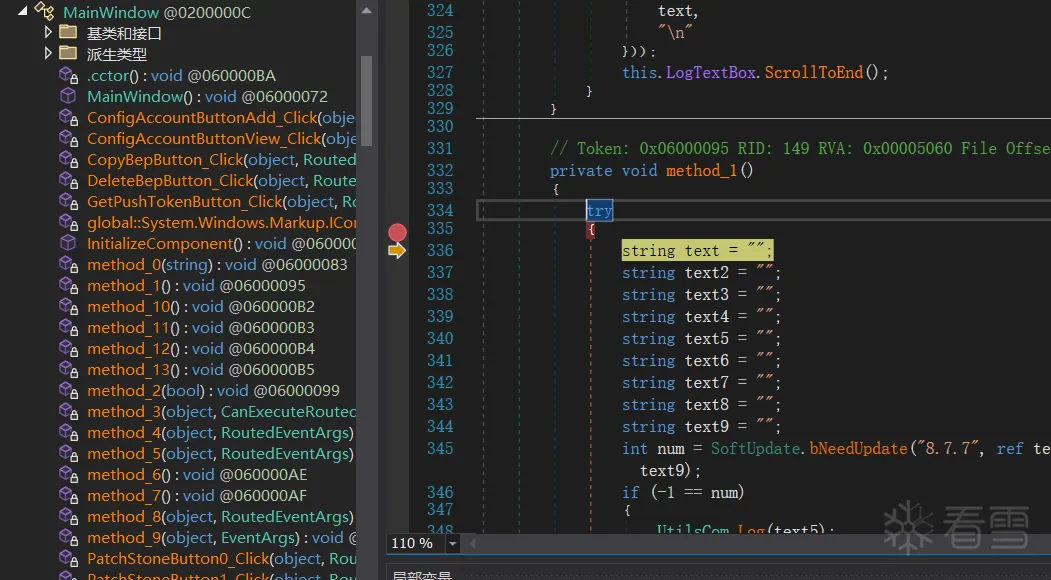1051x580 pixels.
Task: Click the 派生类型 folder icon
Action: point(68,53)
